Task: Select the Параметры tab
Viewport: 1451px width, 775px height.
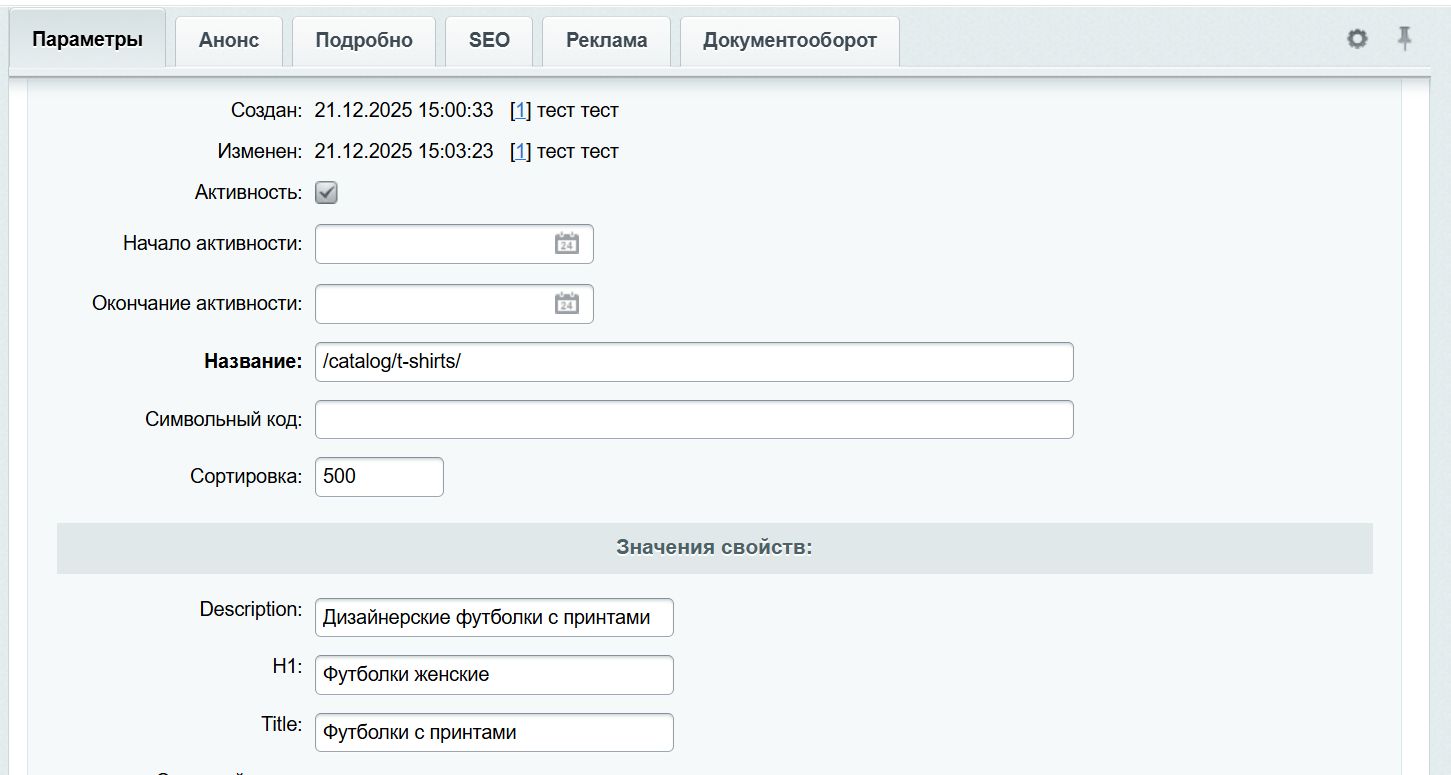Action: click(86, 37)
